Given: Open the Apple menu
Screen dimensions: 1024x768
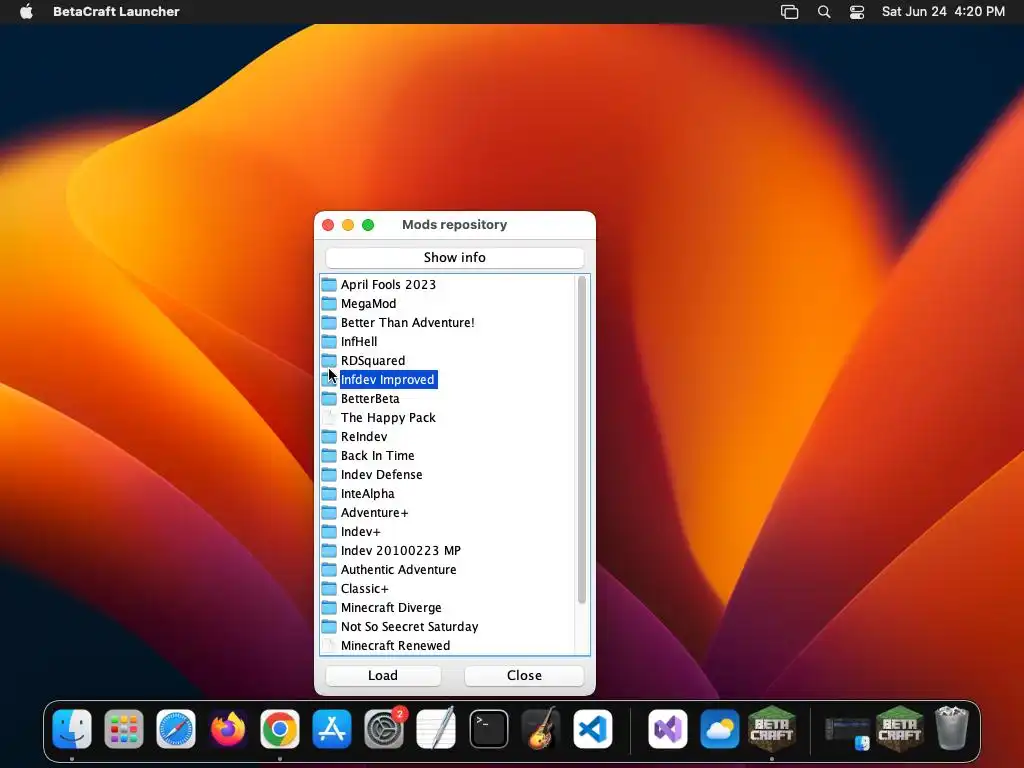Looking at the screenshot, I should (x=26, y=12).
